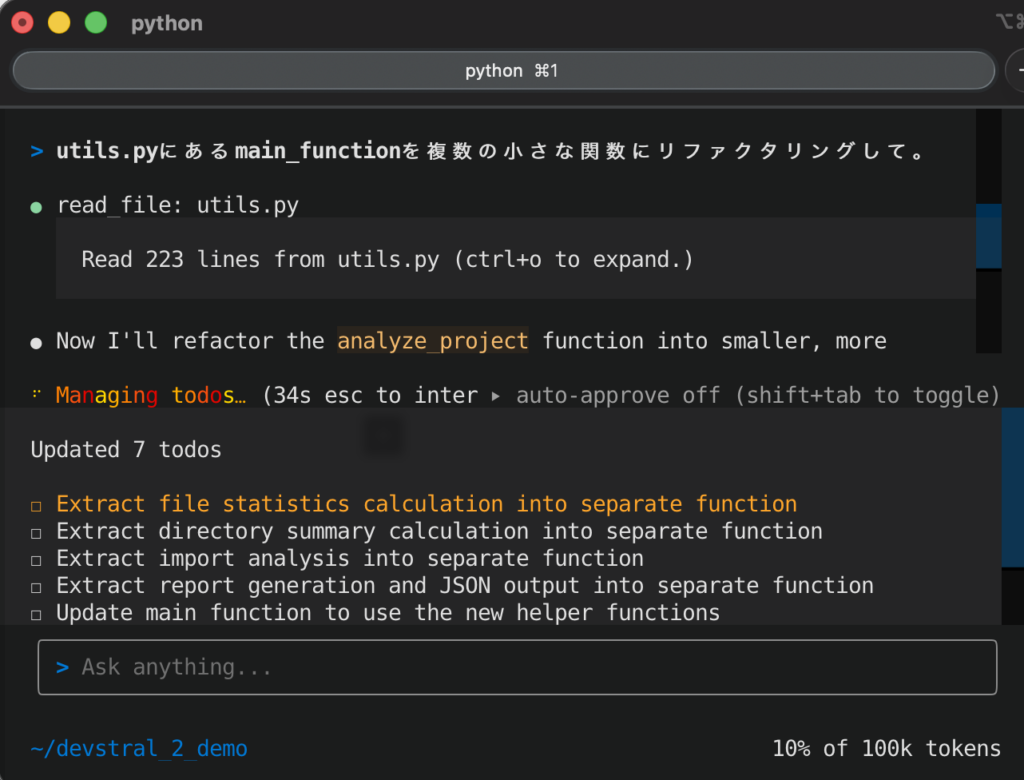
Task: Expand the 'Read 223 lines from utils.py' output
Action: (x=387, y=260)
